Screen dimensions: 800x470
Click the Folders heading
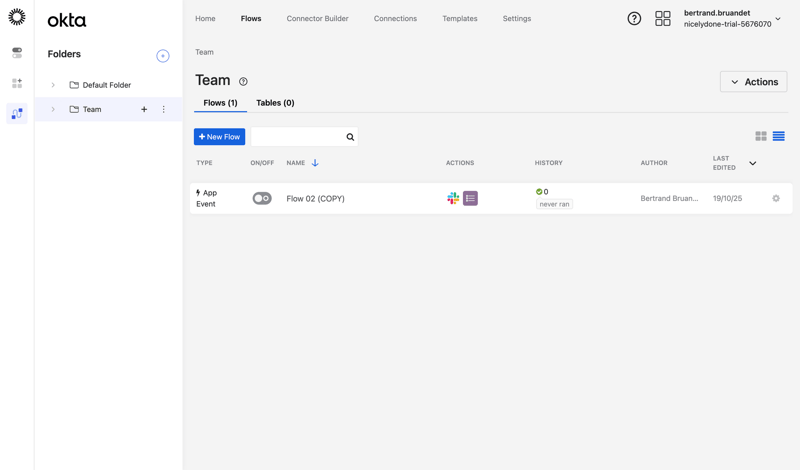[x=64, y=54]
